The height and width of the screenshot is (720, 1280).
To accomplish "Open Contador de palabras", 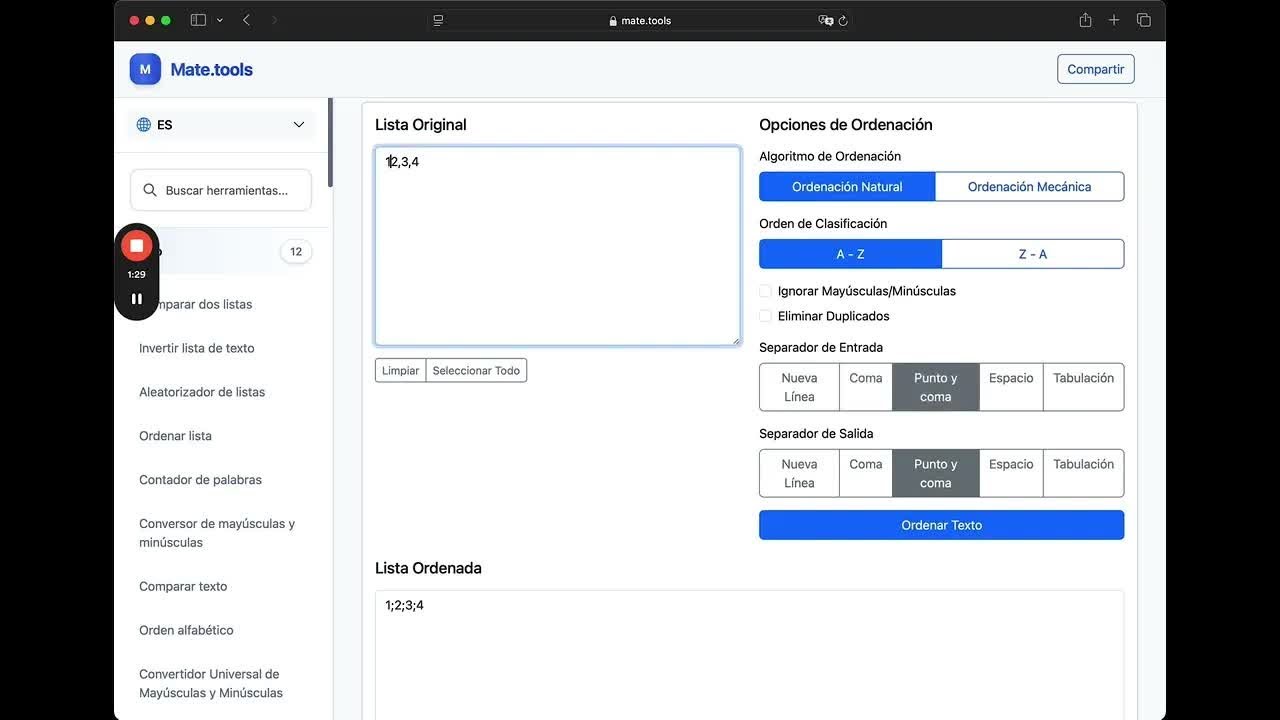I will (x=200, y=480).
